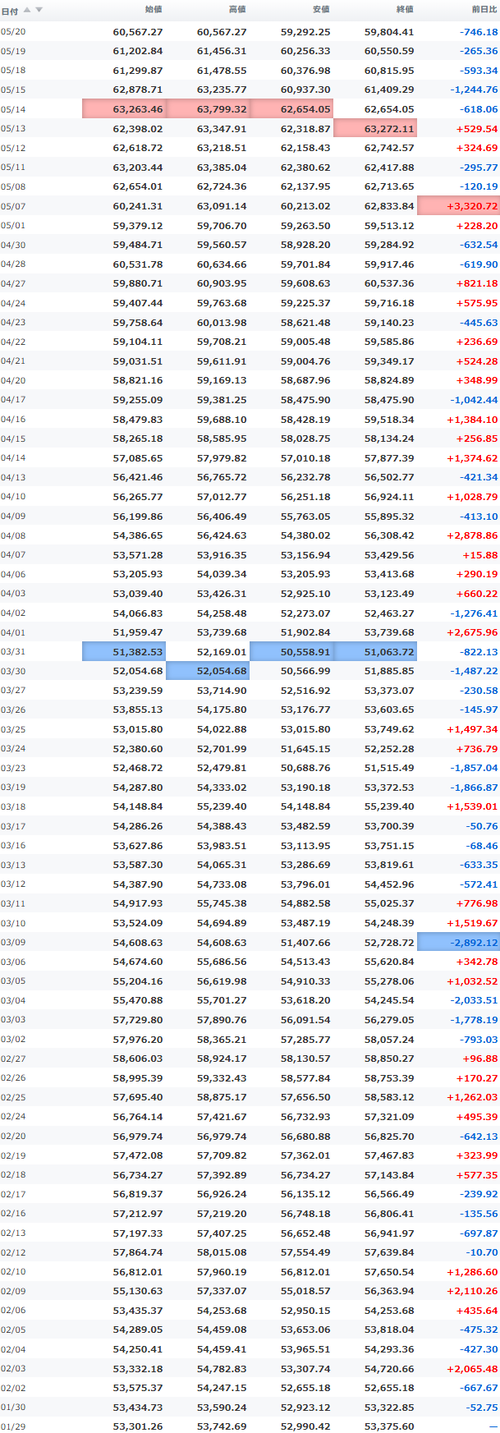The width and height of the screenshot is (500, 1433).
Task: Select the red highlighted 63,272.11 close cell
Action: pyautogui.click(x=375, y=128)
